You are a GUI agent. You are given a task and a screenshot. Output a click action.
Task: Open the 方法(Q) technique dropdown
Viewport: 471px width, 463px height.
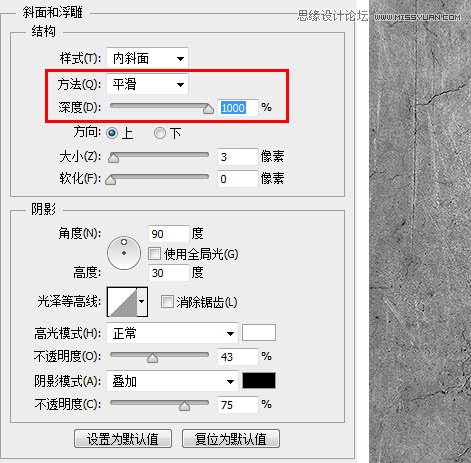coord(147,84)
